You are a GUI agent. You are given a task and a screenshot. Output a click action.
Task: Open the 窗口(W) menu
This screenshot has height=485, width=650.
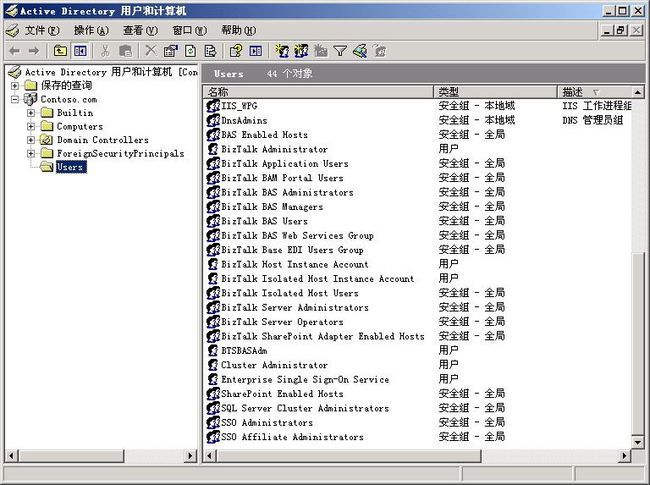tap(190, 30)
